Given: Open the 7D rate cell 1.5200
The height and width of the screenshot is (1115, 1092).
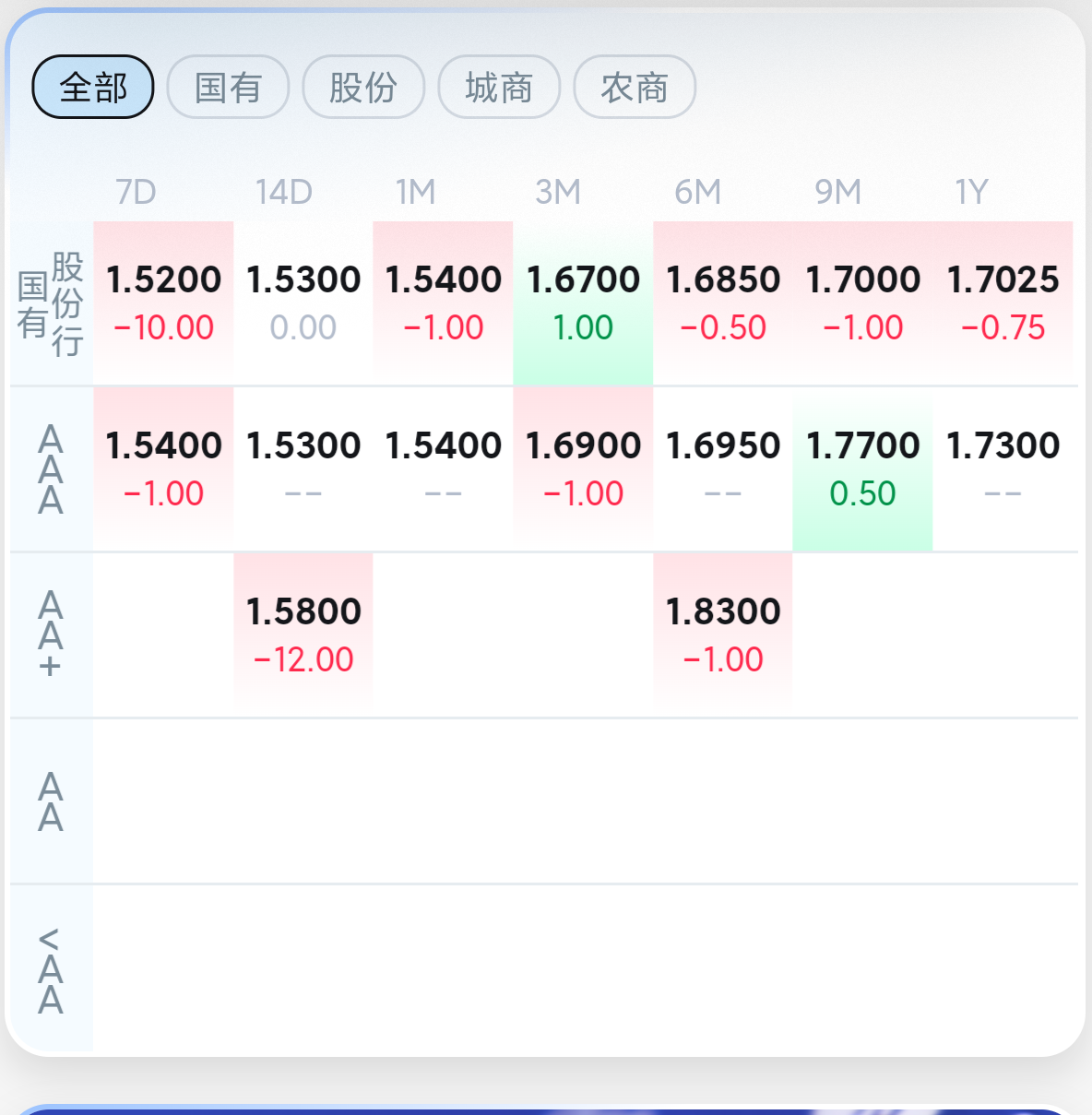Looking at the screenshot, I should pyautogui.click(x=163, y=303).
